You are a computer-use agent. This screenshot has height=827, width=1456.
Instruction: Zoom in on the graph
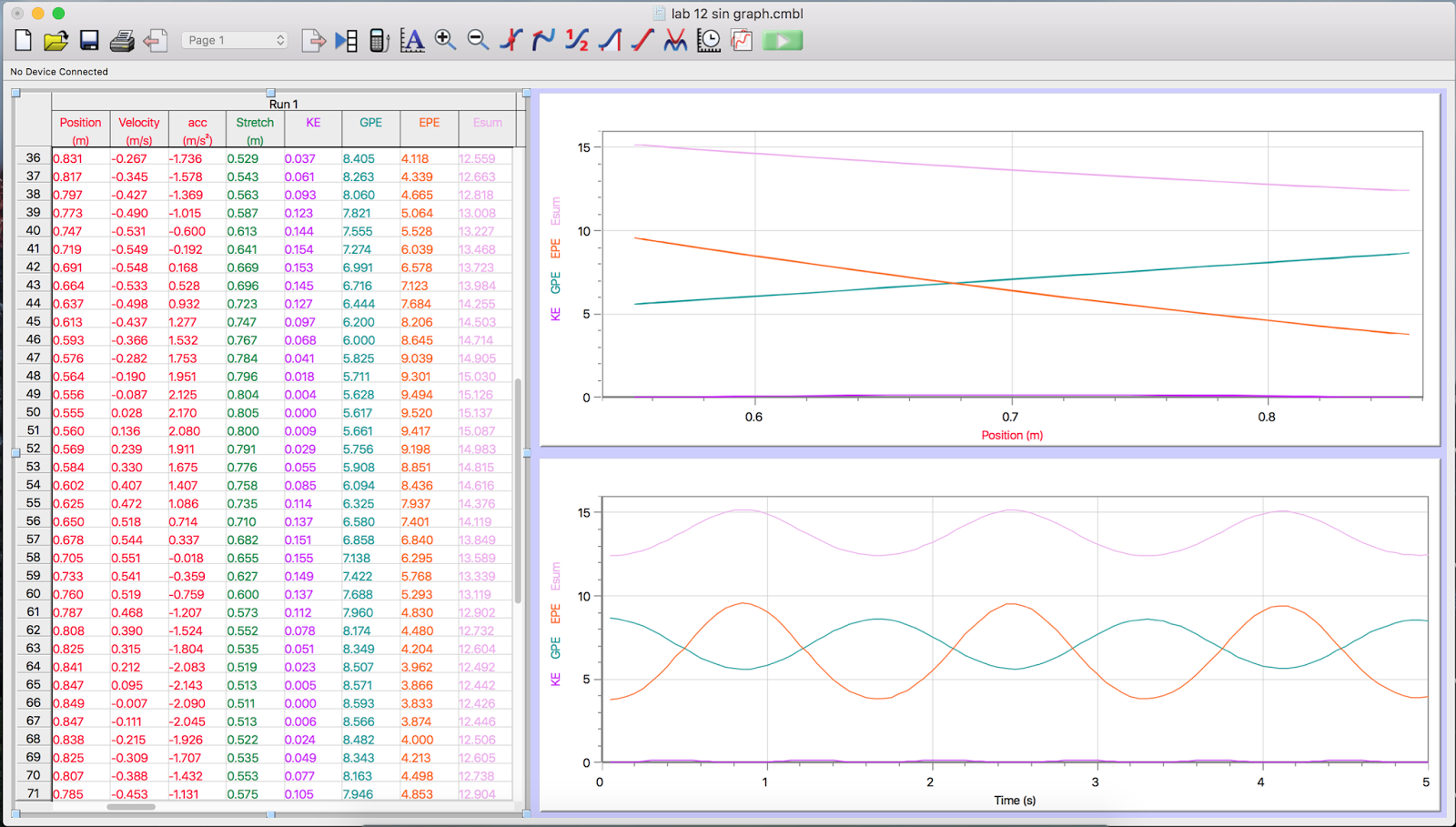coord(445,40)
